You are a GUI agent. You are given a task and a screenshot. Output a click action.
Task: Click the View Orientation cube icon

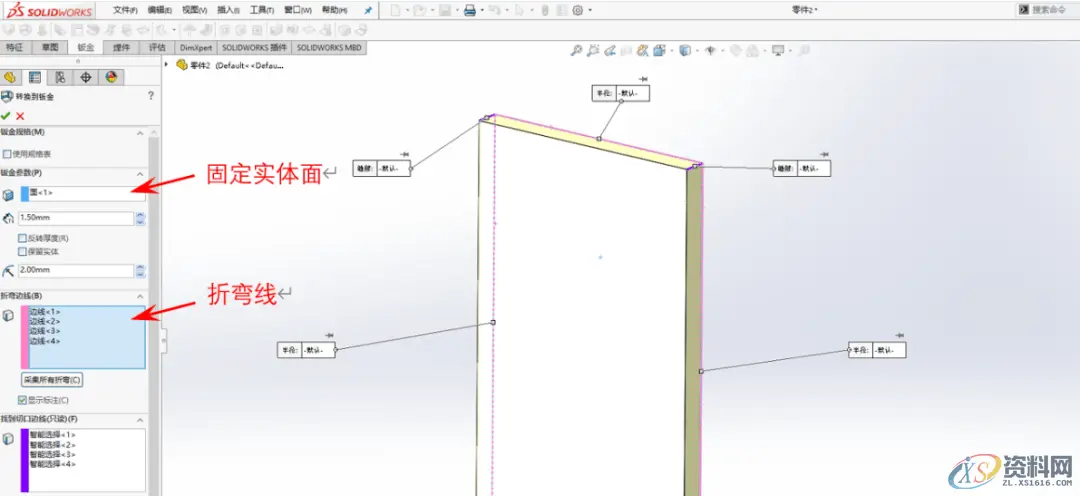tap(659, 50)
